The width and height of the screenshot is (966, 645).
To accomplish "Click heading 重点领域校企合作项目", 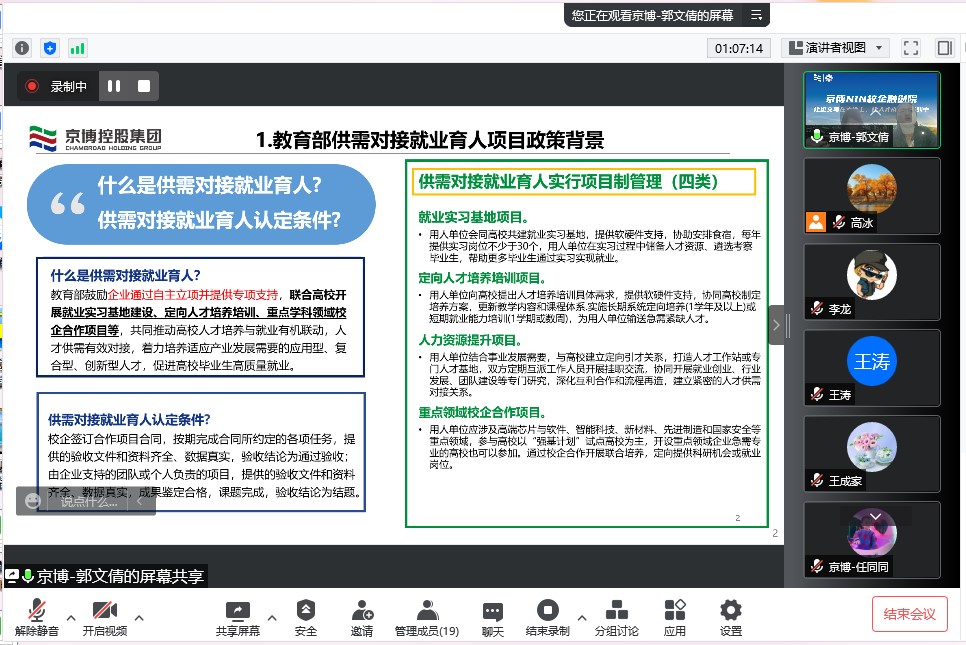I will click(x=482, y=412).
